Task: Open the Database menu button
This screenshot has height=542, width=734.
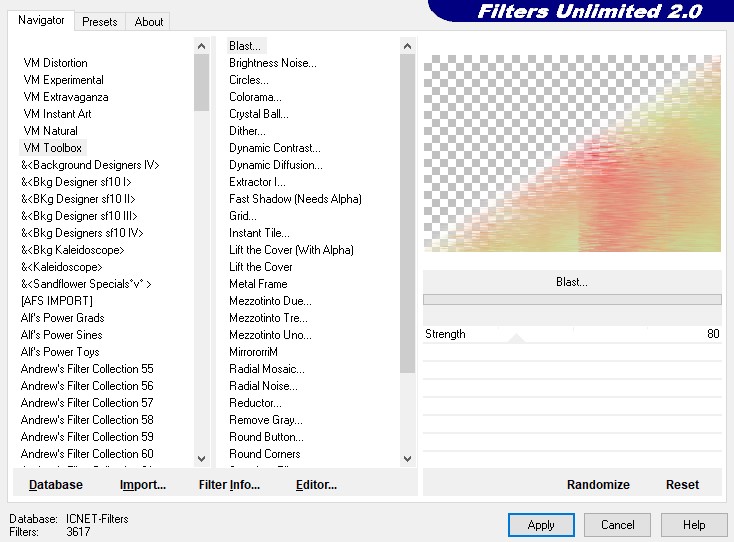Action: point(56,484)
